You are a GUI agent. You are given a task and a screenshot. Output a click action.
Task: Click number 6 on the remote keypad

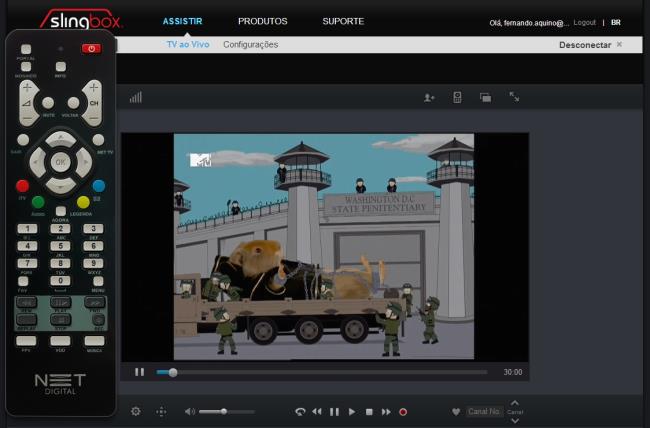(93, 246)
